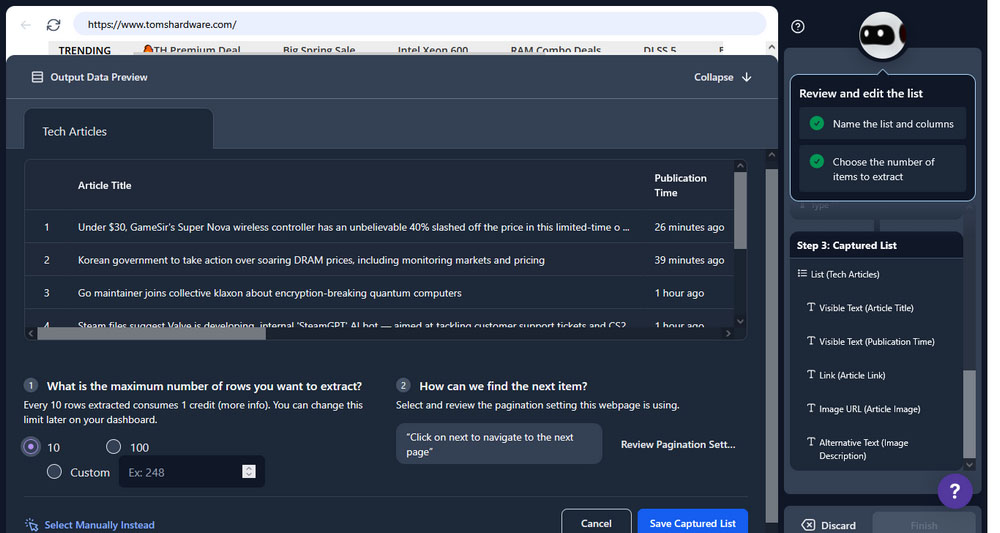Select the Go maintainer quantum computers row

[379, 293]
